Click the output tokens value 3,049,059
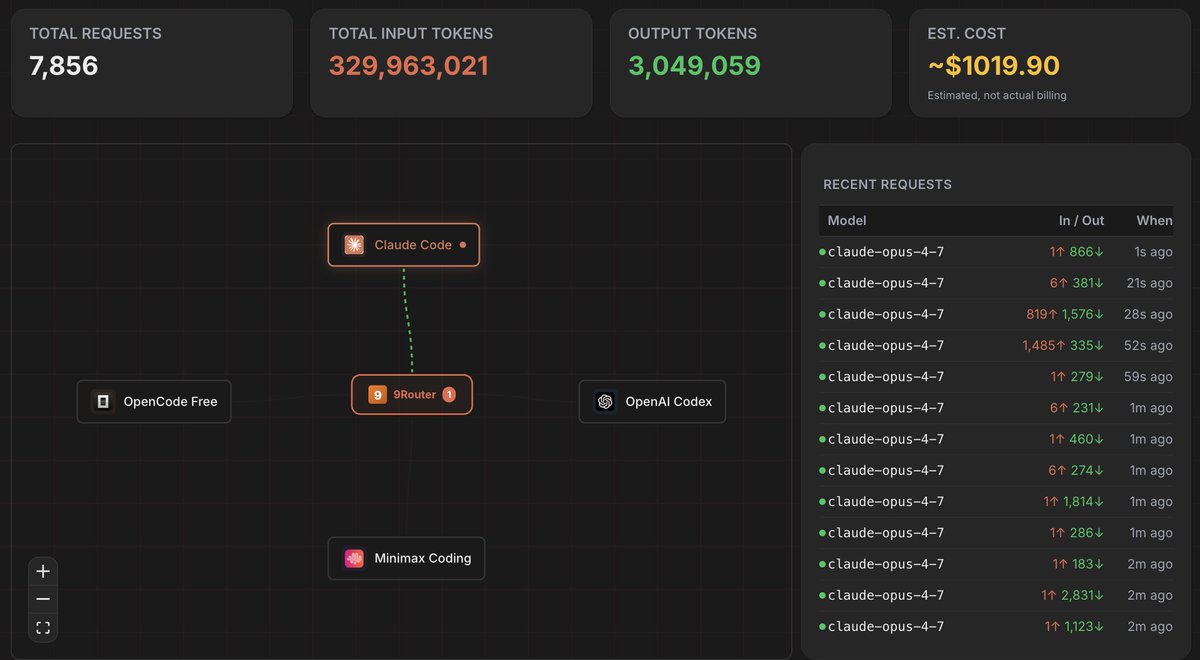The image size is (1200, 660). [694, 66]
